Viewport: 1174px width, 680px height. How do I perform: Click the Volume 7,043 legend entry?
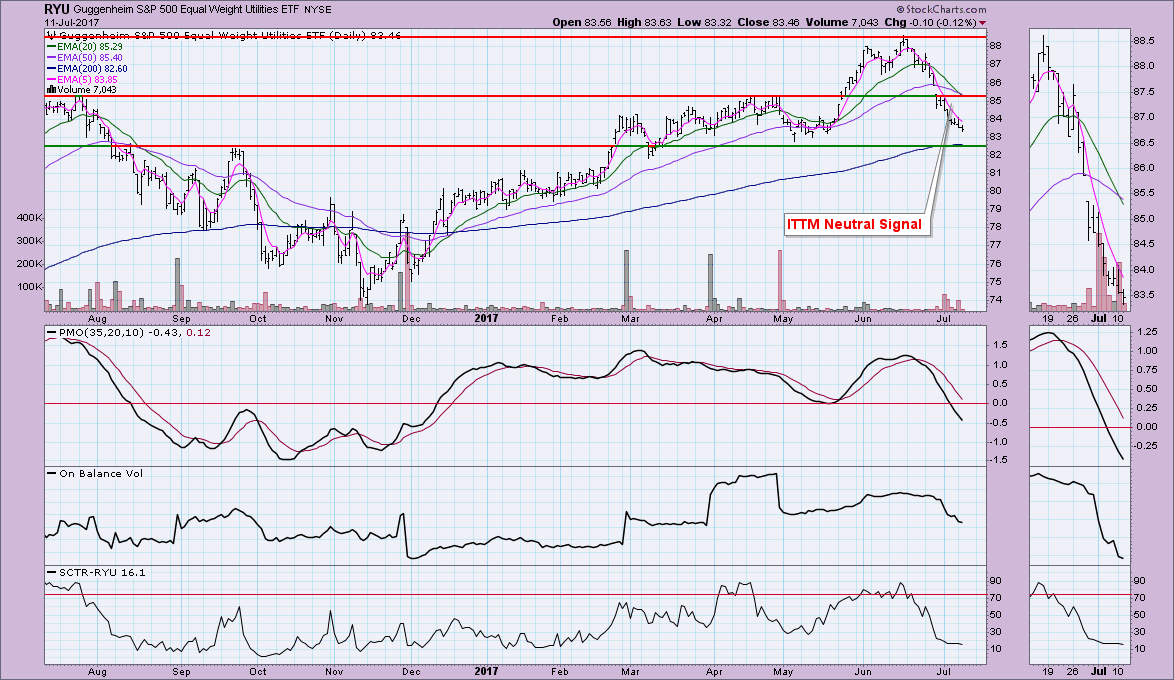click(x=87, y=90)
